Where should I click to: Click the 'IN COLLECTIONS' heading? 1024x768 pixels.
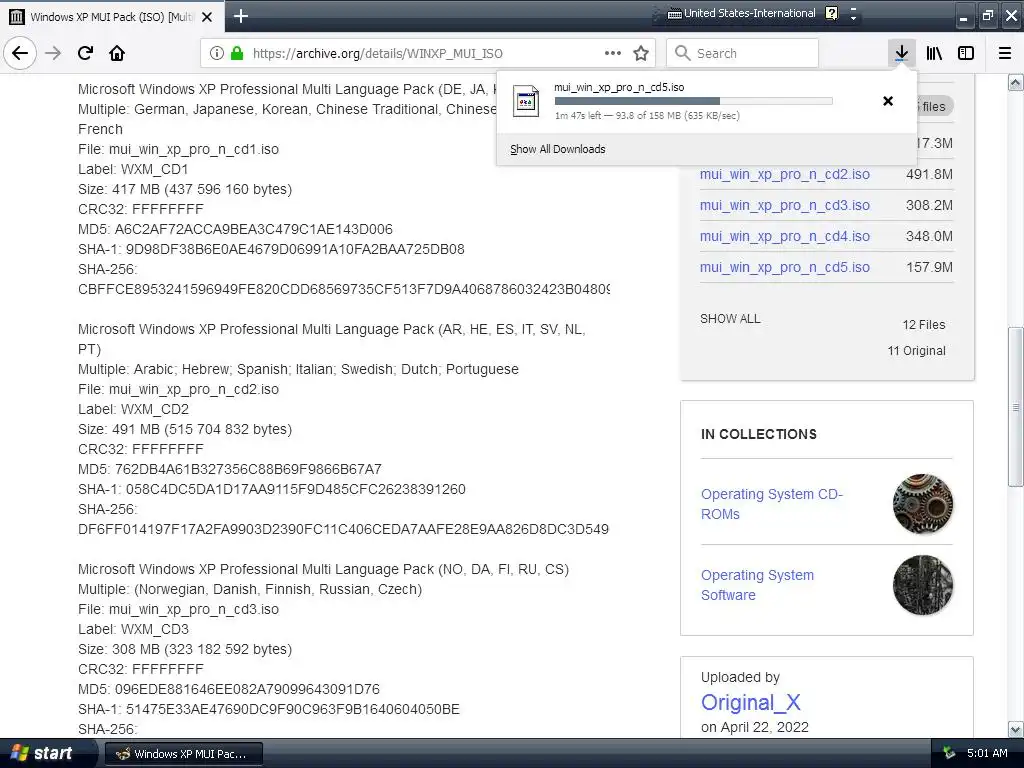tap(759, 434)
